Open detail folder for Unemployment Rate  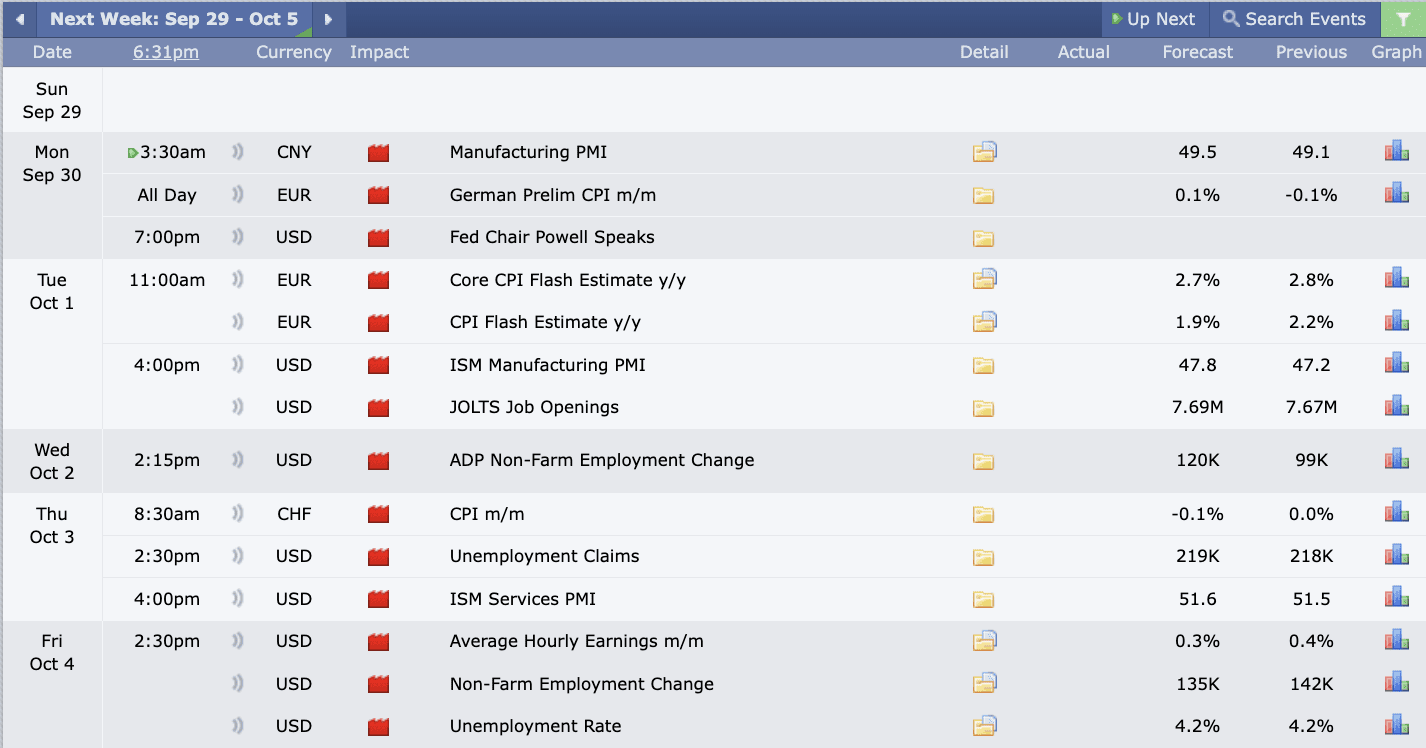coord(985,726)
